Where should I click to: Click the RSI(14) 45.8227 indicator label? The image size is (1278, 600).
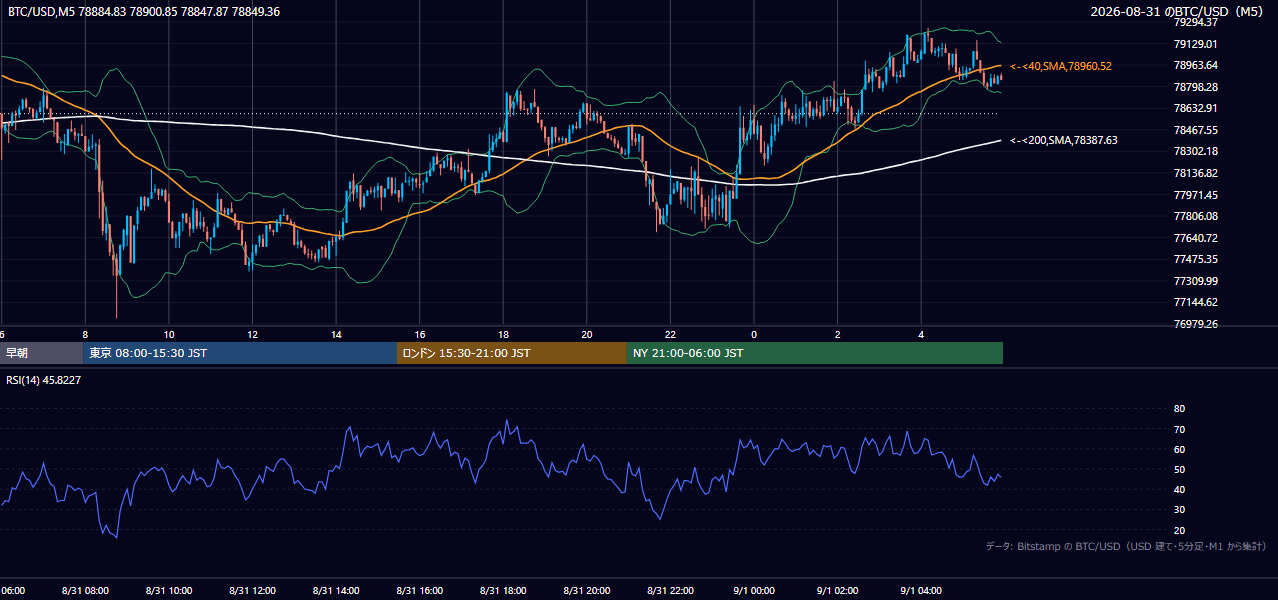click(x=44, y=380)
